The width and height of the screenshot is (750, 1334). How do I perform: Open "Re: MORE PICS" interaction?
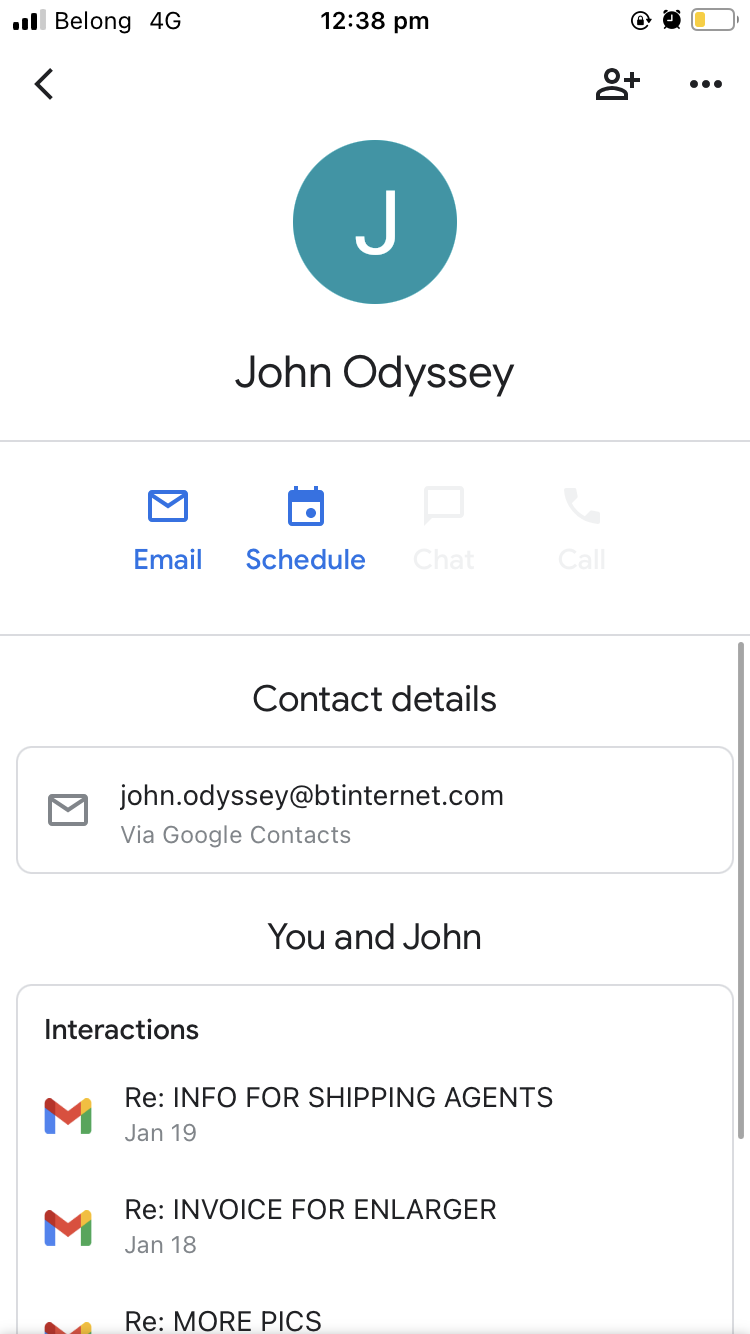pos(223,1320)
